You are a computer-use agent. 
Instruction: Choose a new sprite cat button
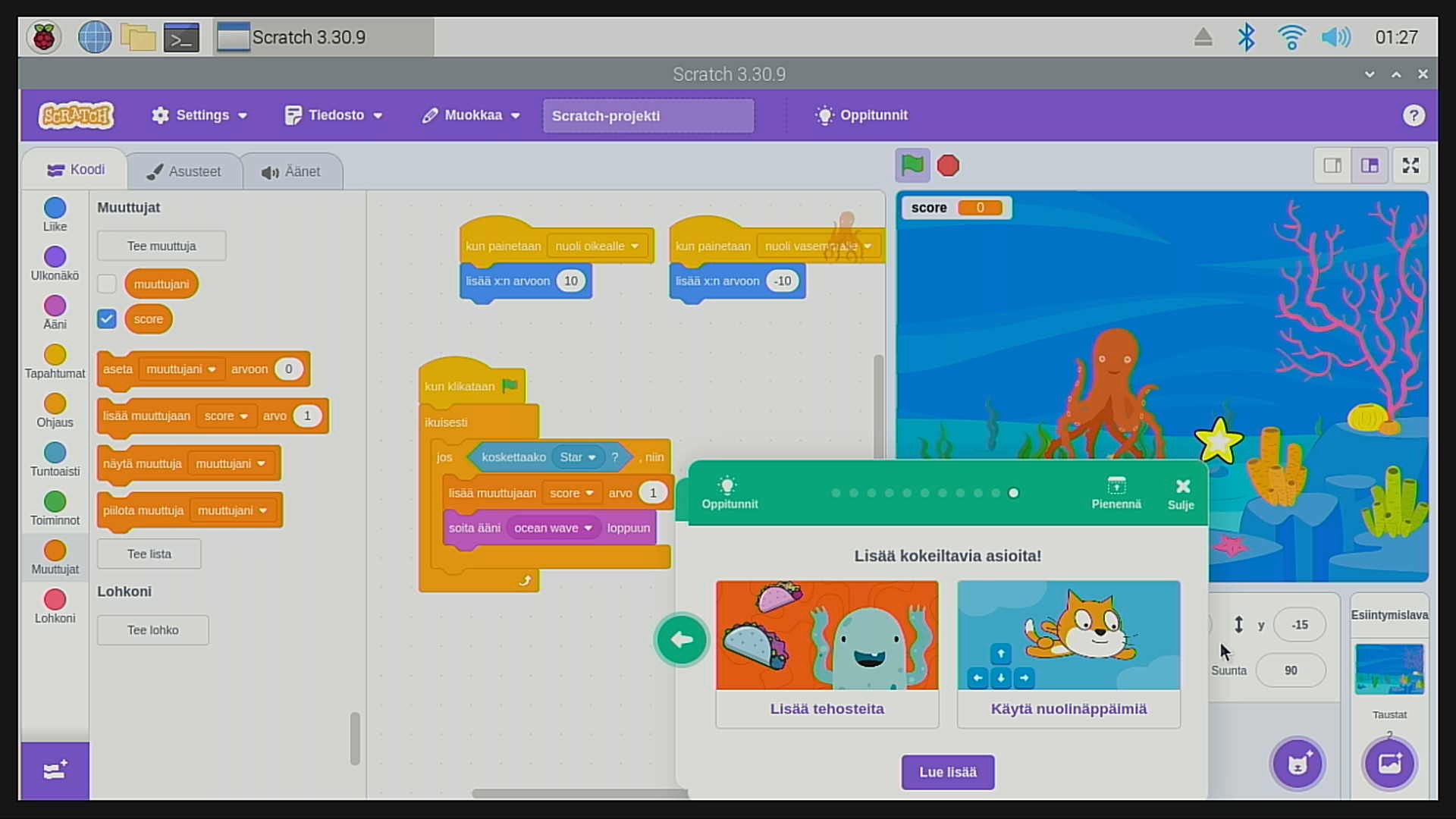click(1298, 764)
